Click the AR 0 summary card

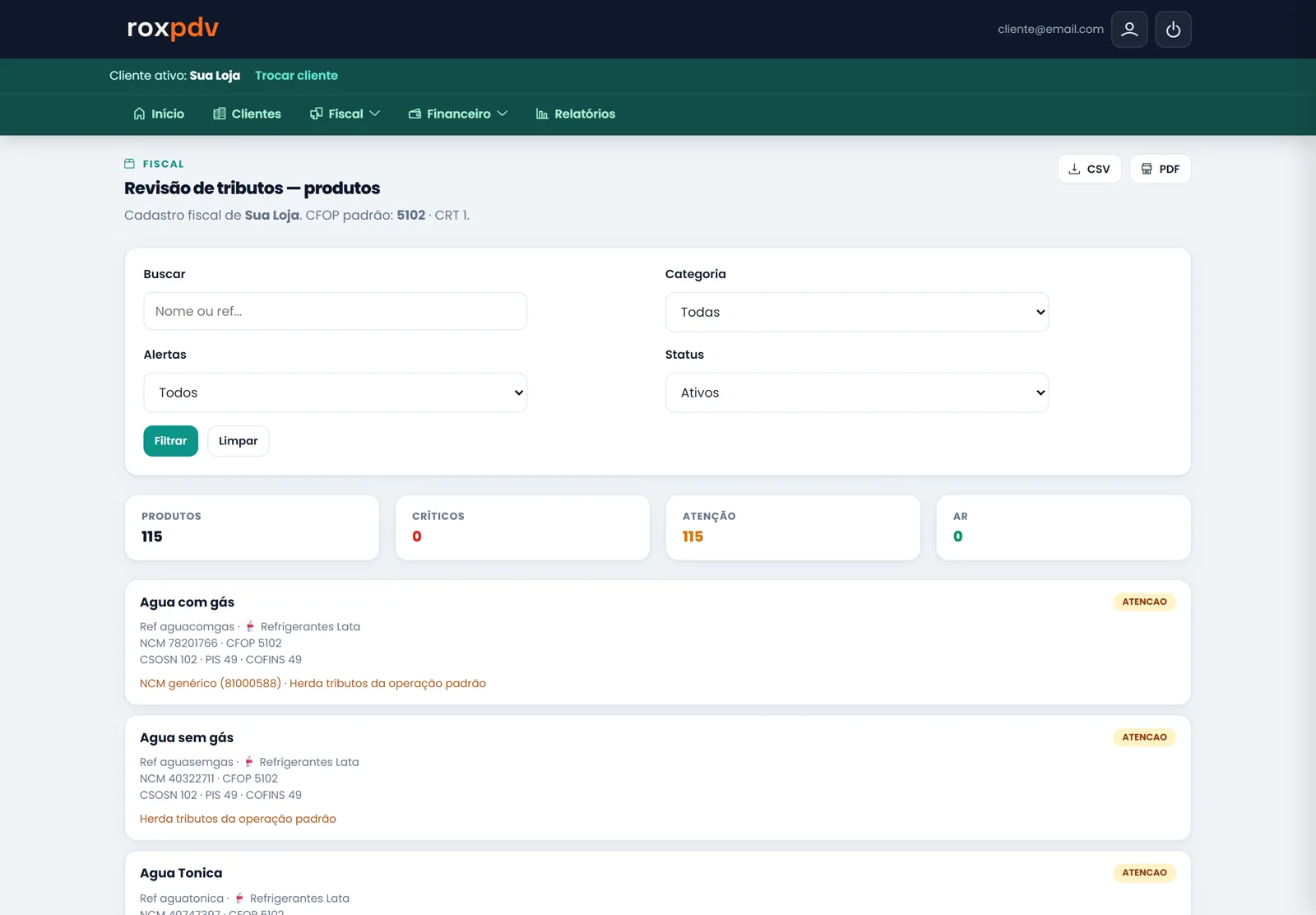tap(1063, 527)
